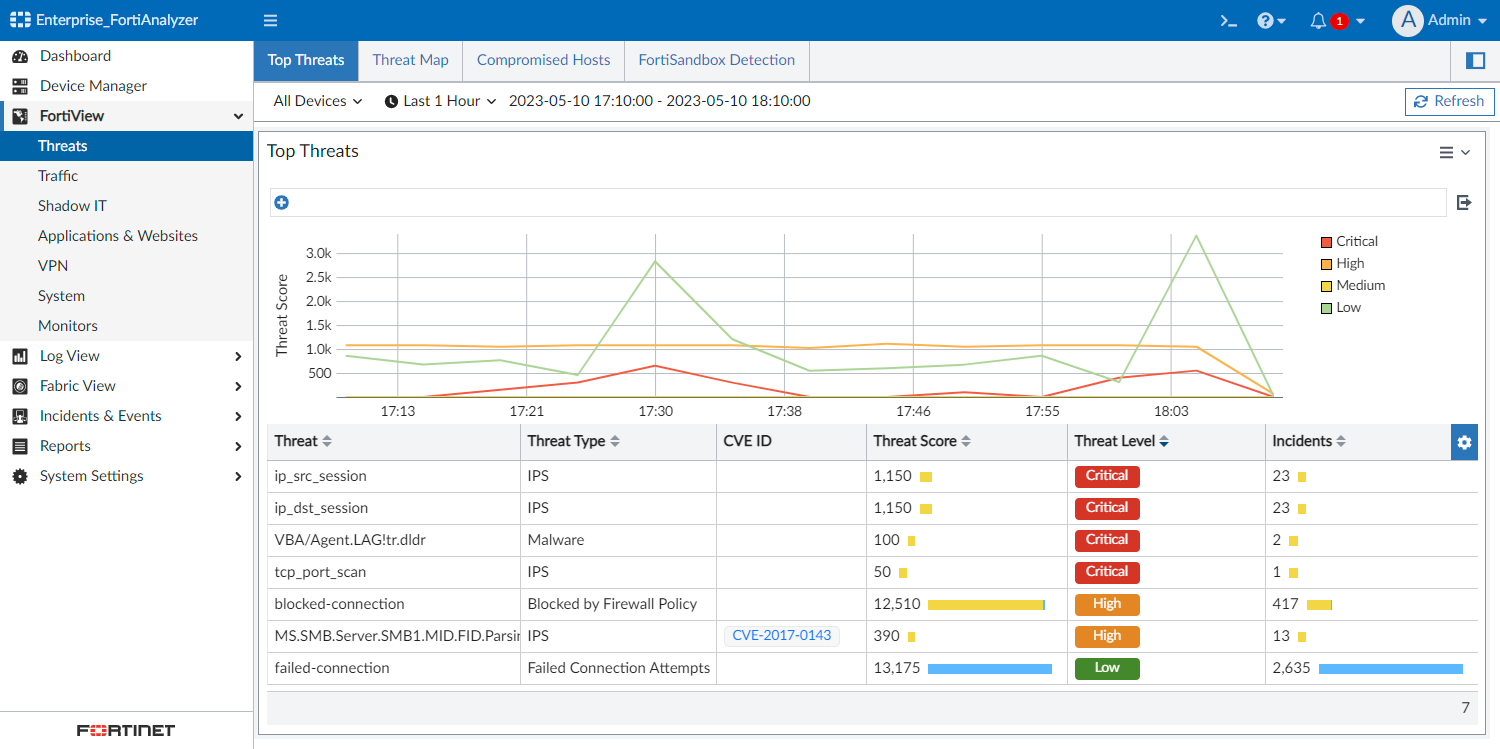This screenshot has width=1500, height=749.
Task: Click the blocked-connection Threat Score bar
Action: [x=984, y=604]
